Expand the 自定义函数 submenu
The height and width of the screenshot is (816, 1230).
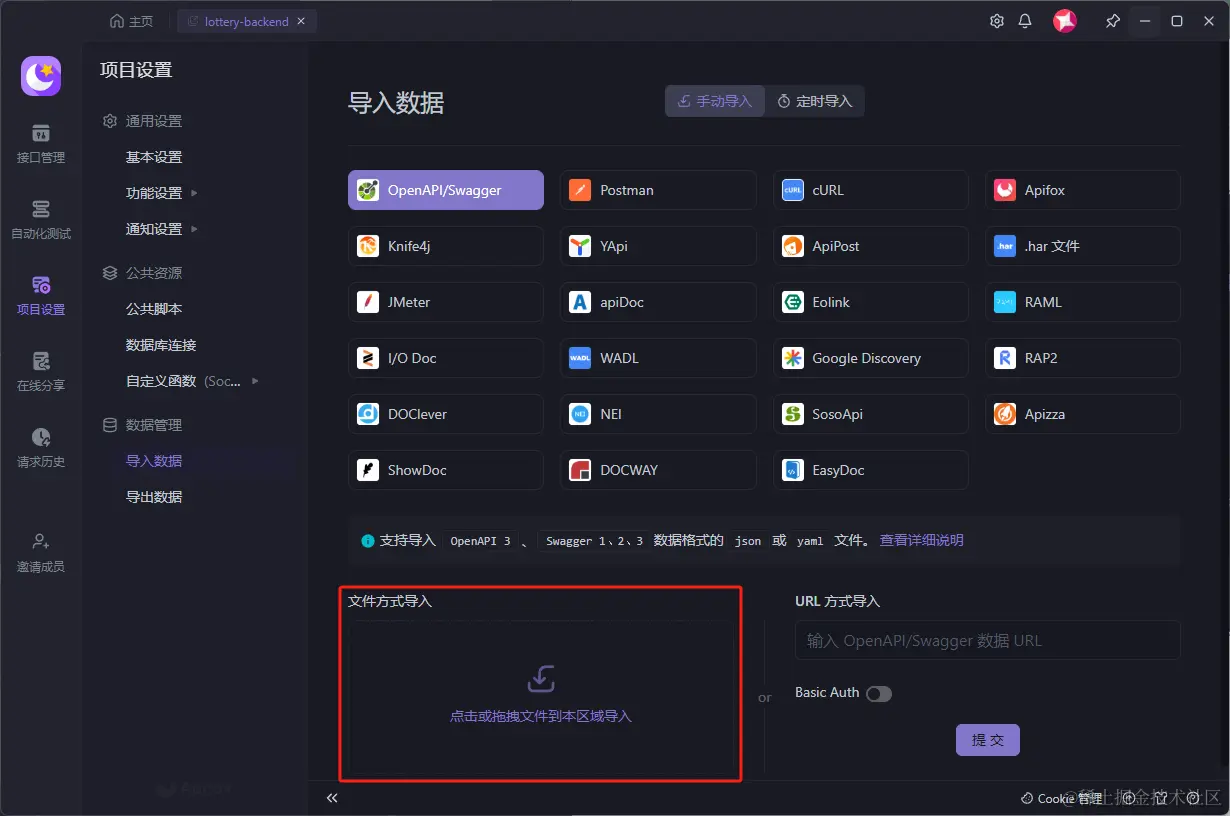[255, 381]
